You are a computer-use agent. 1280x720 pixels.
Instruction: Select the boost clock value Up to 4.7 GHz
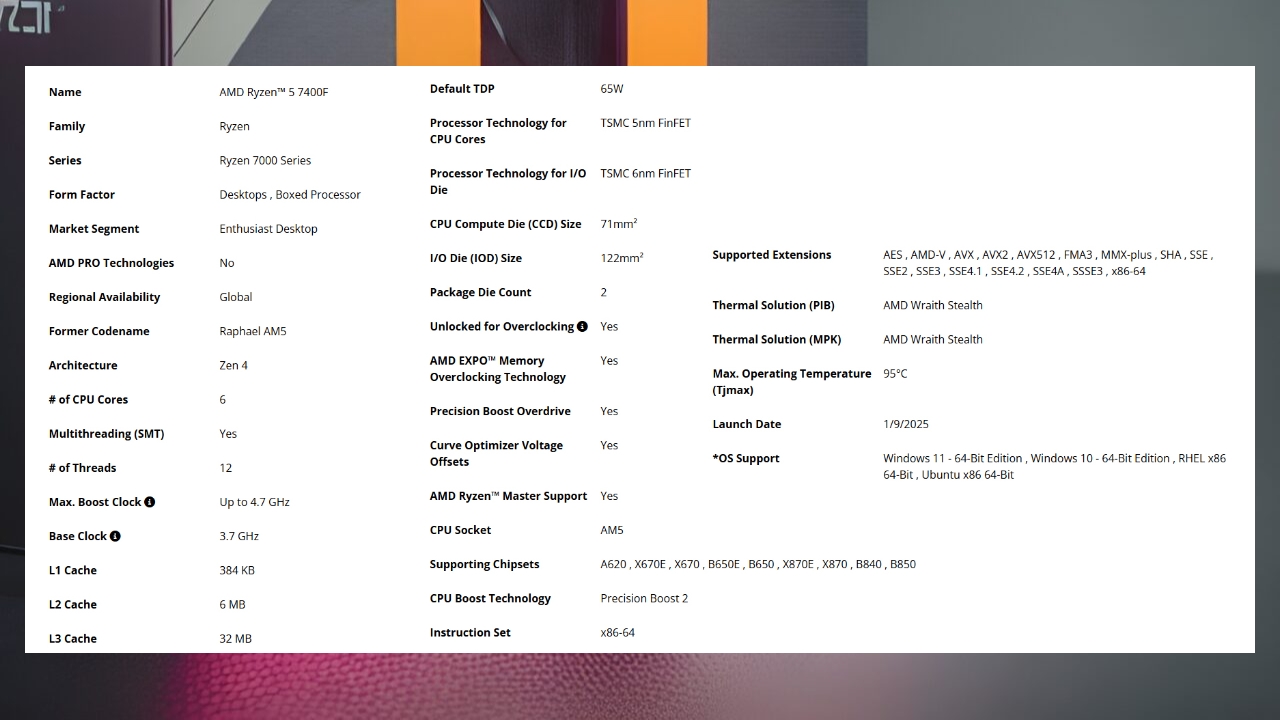coord(255,502)
